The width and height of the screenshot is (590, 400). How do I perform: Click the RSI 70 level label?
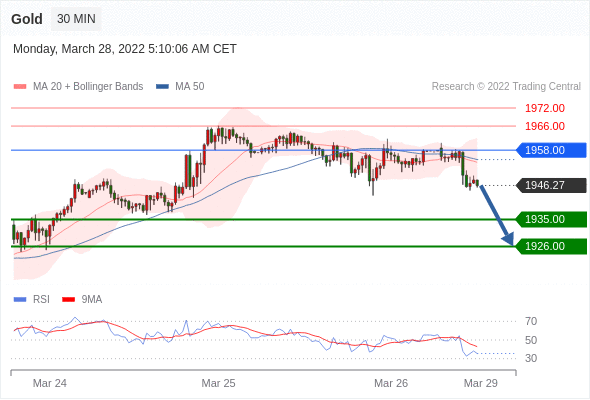click(531, 321)
